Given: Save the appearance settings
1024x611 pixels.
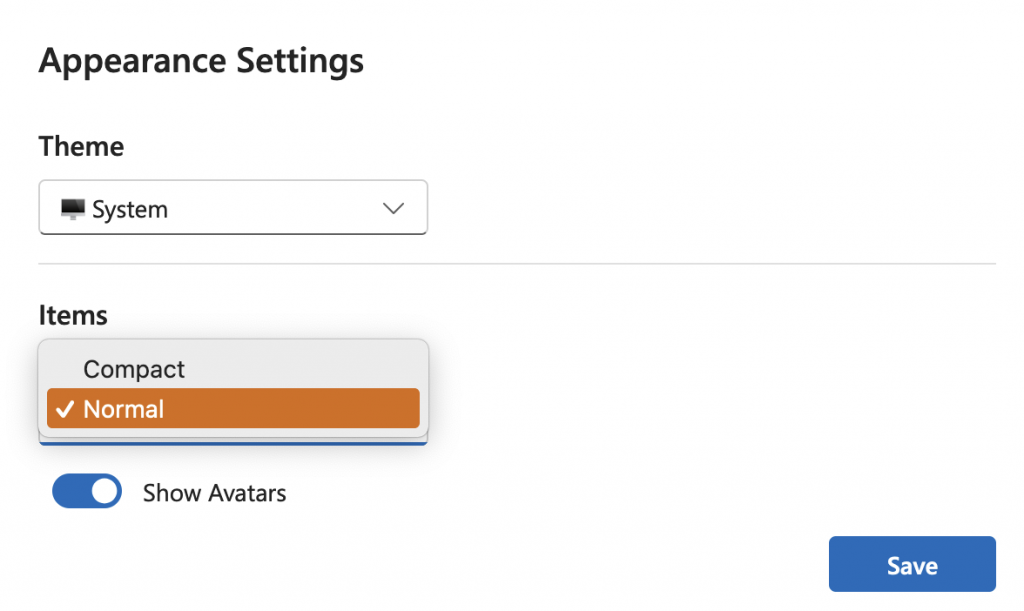Looking at the screenshot, I should point(911,563).
